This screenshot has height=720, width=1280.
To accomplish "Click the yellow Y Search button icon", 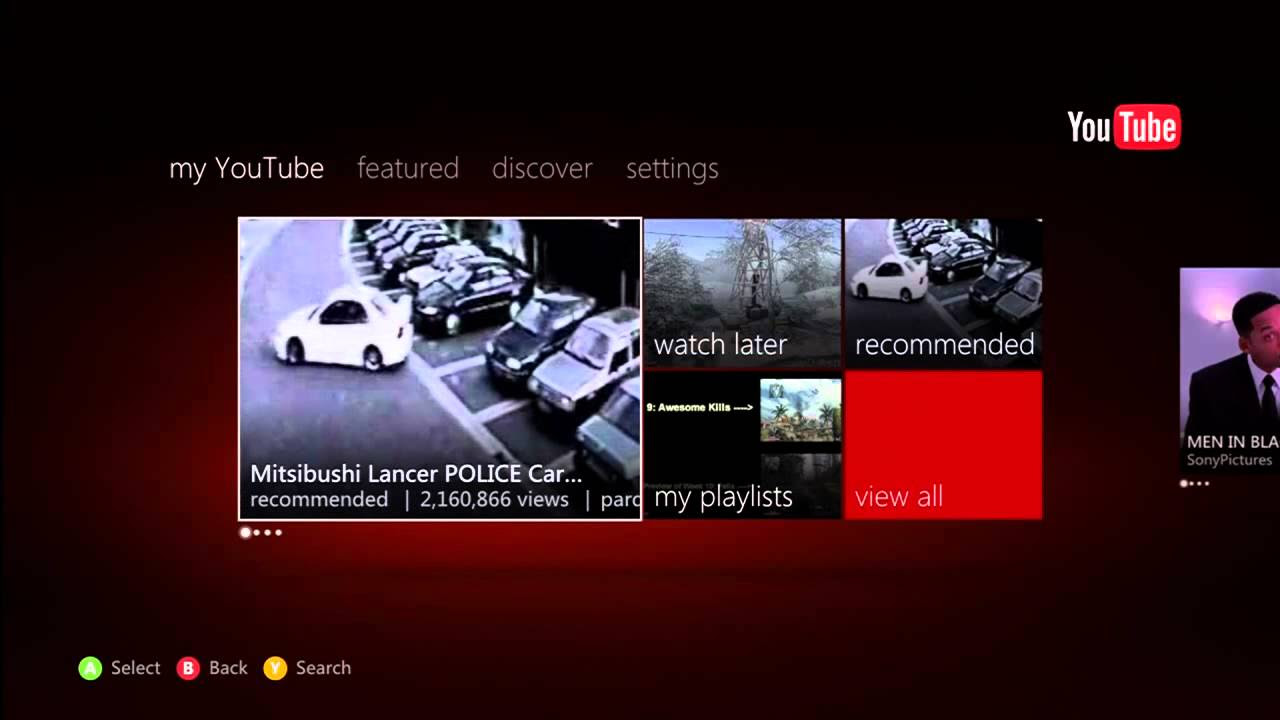I will [x=275, y=668].
